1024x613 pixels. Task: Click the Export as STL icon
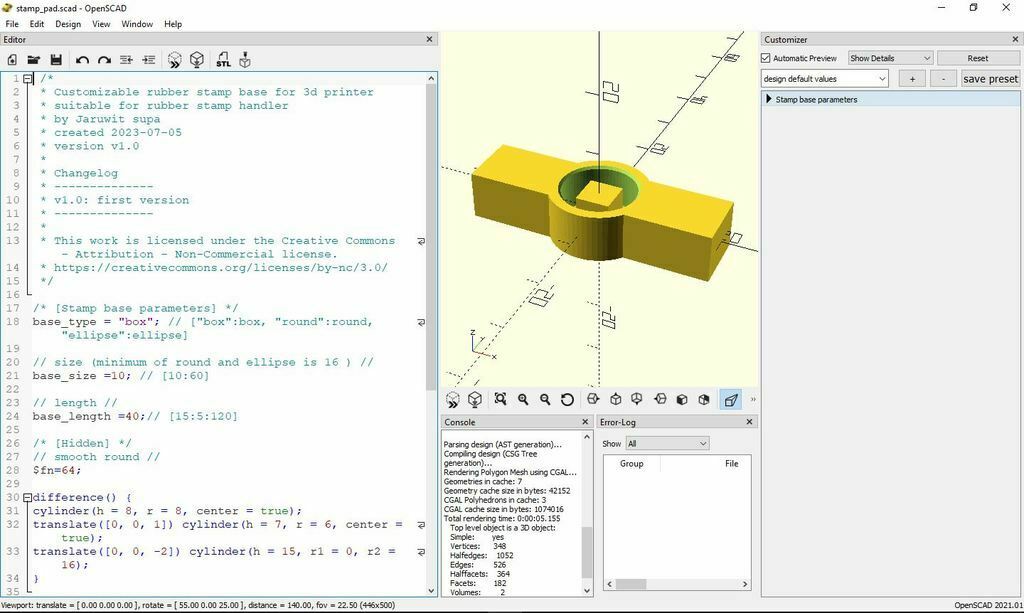point(223,60)
